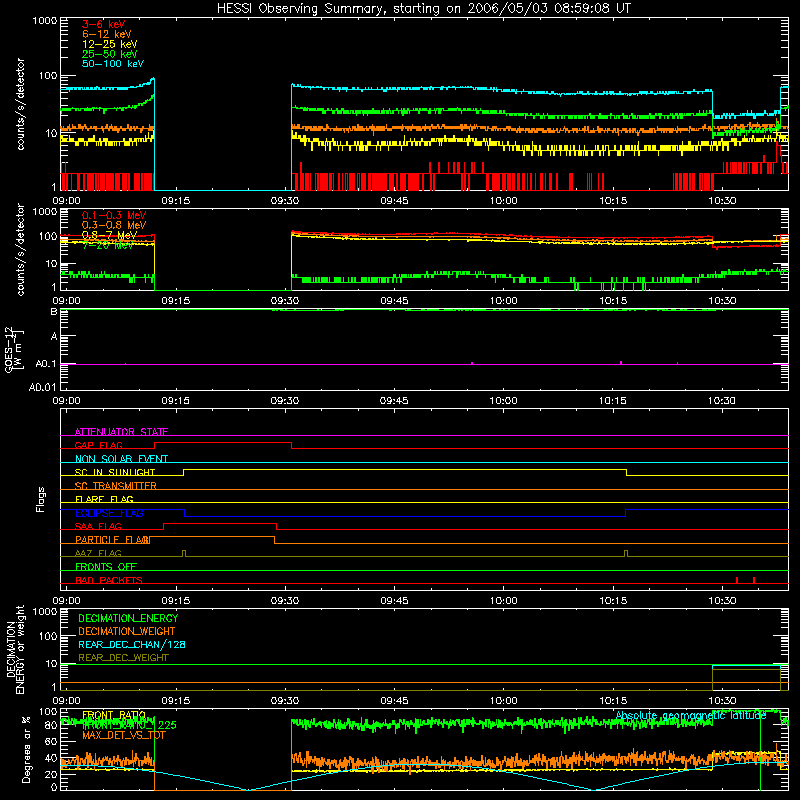Select the SC_IN_SUNLIGHT flag label
800x800 pixels.
[115, 472]
